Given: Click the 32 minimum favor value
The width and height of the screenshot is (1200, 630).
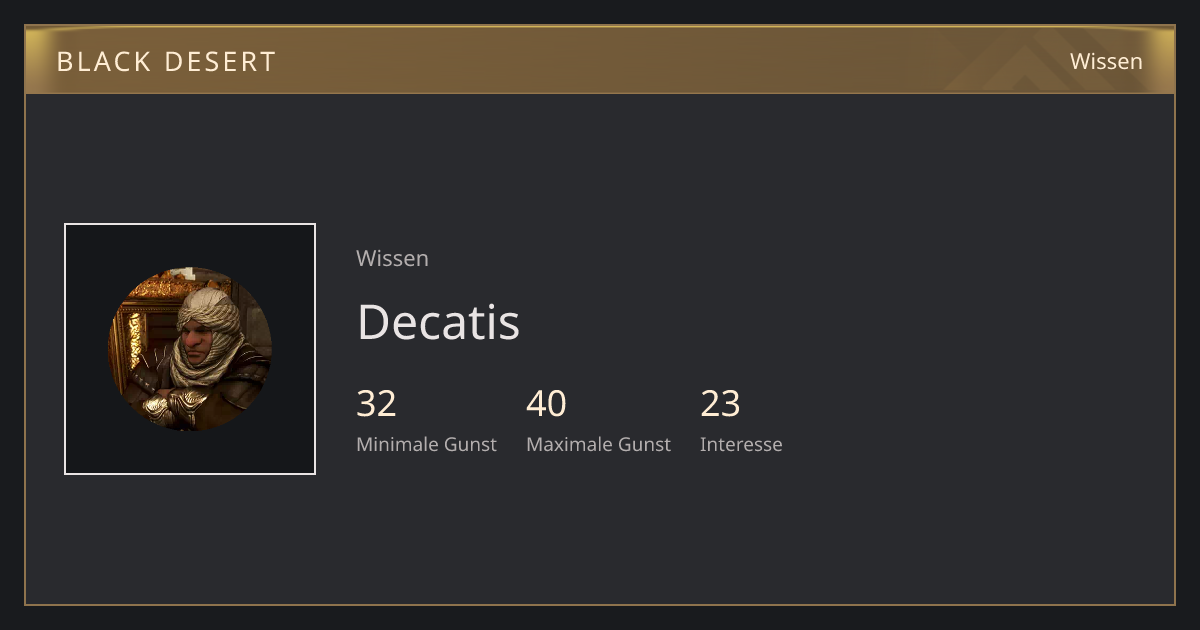Looking at the screenshot, I should click(376, 404).
